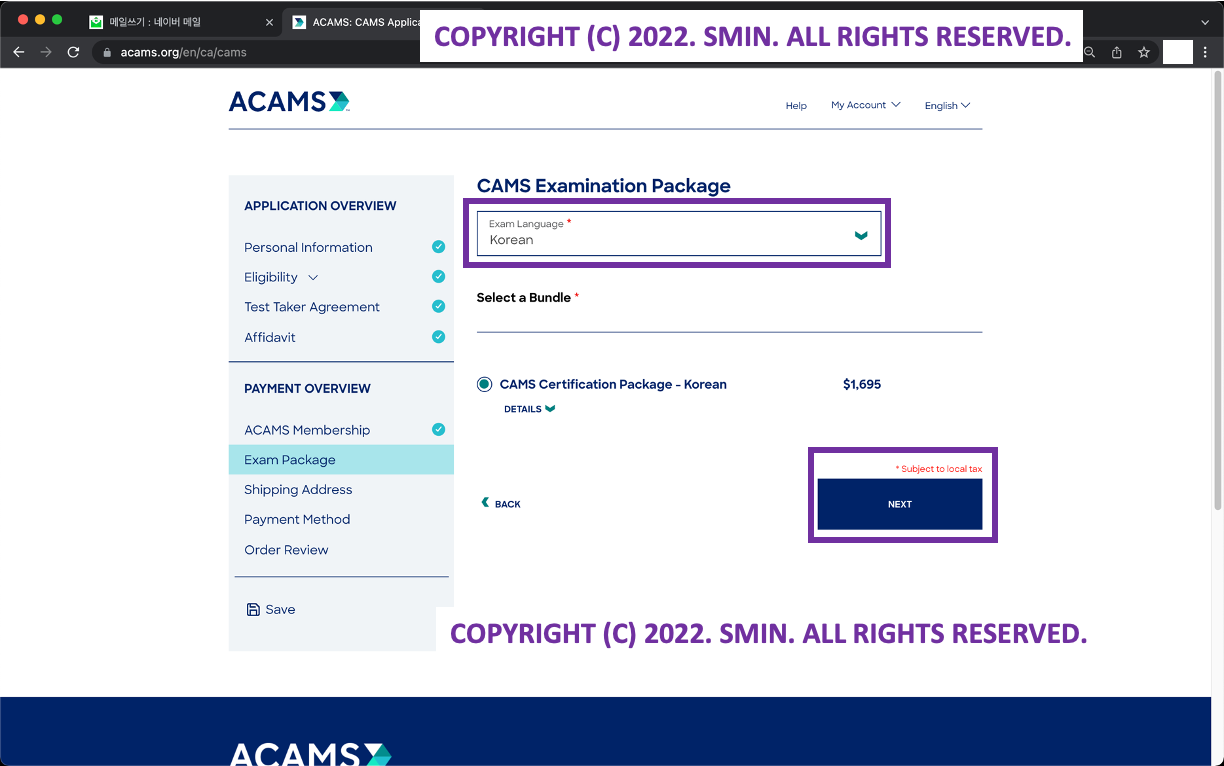This screenshot has height=766, width=1224.
Task: Click the share icon in the address bar
Action: [1117, 52]
